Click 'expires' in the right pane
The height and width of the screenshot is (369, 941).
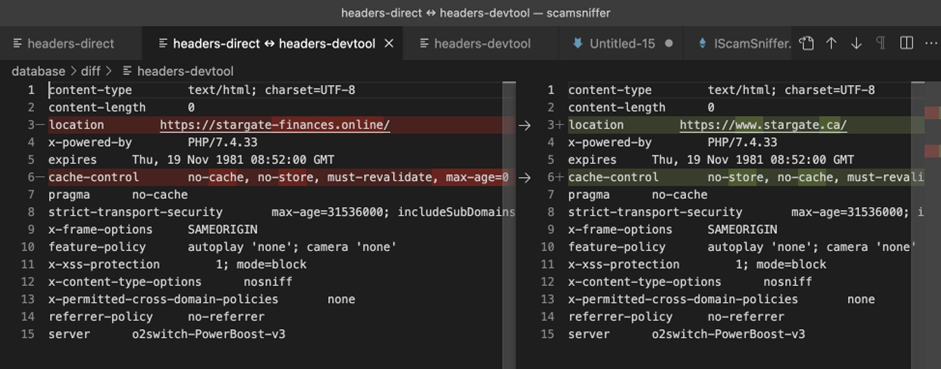[592, 160]
